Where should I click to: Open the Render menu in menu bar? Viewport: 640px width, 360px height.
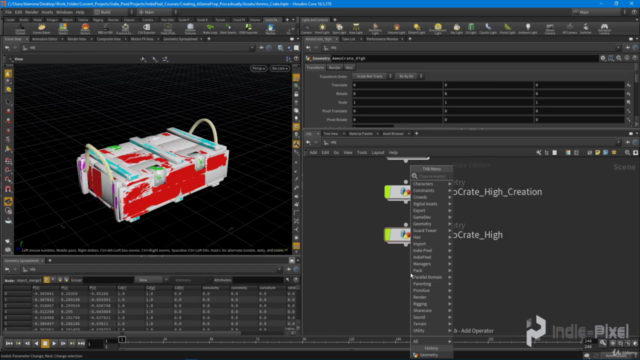click(31, 12)
